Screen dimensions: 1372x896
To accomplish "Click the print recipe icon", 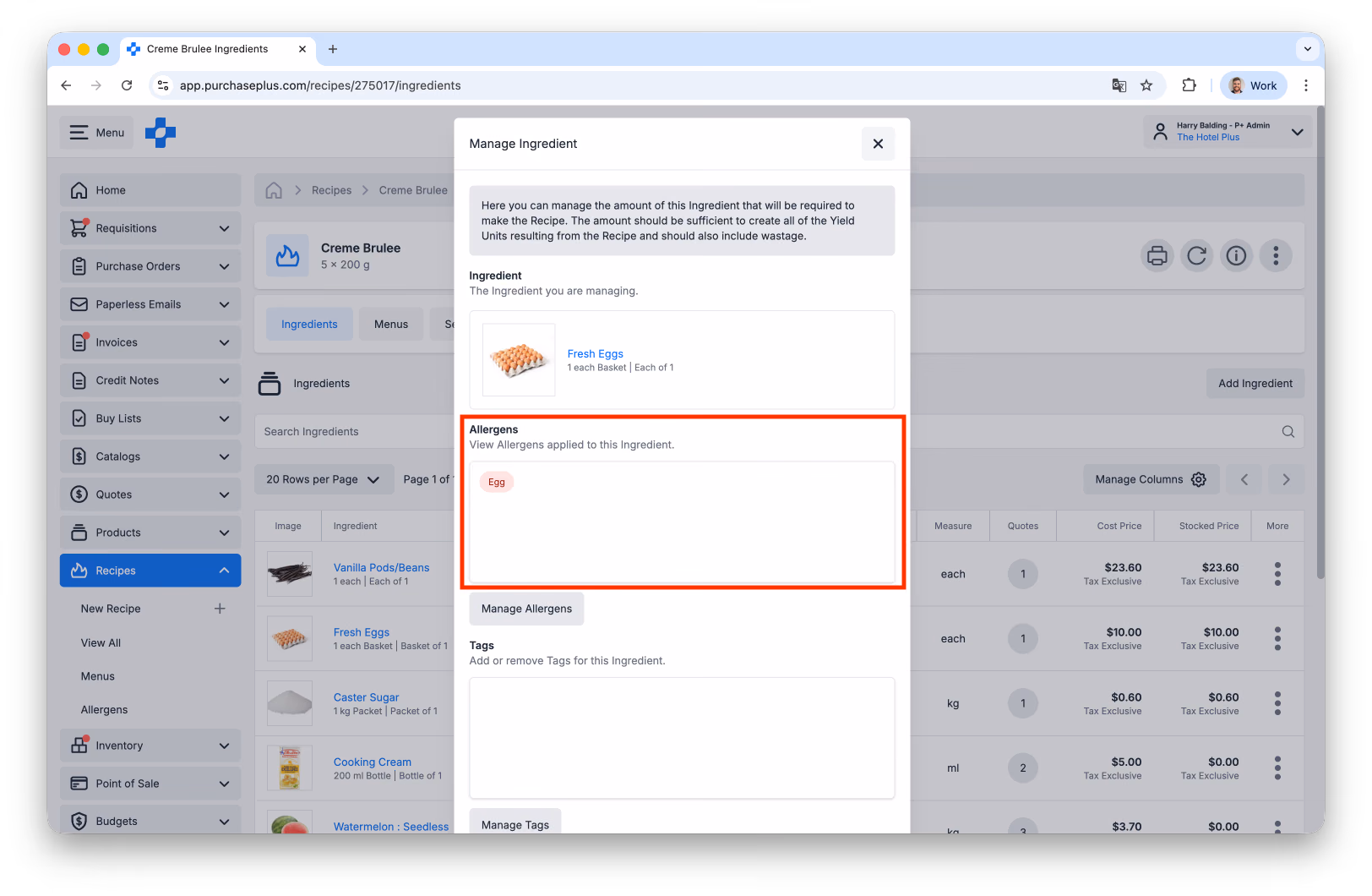I will point(1157,255).
